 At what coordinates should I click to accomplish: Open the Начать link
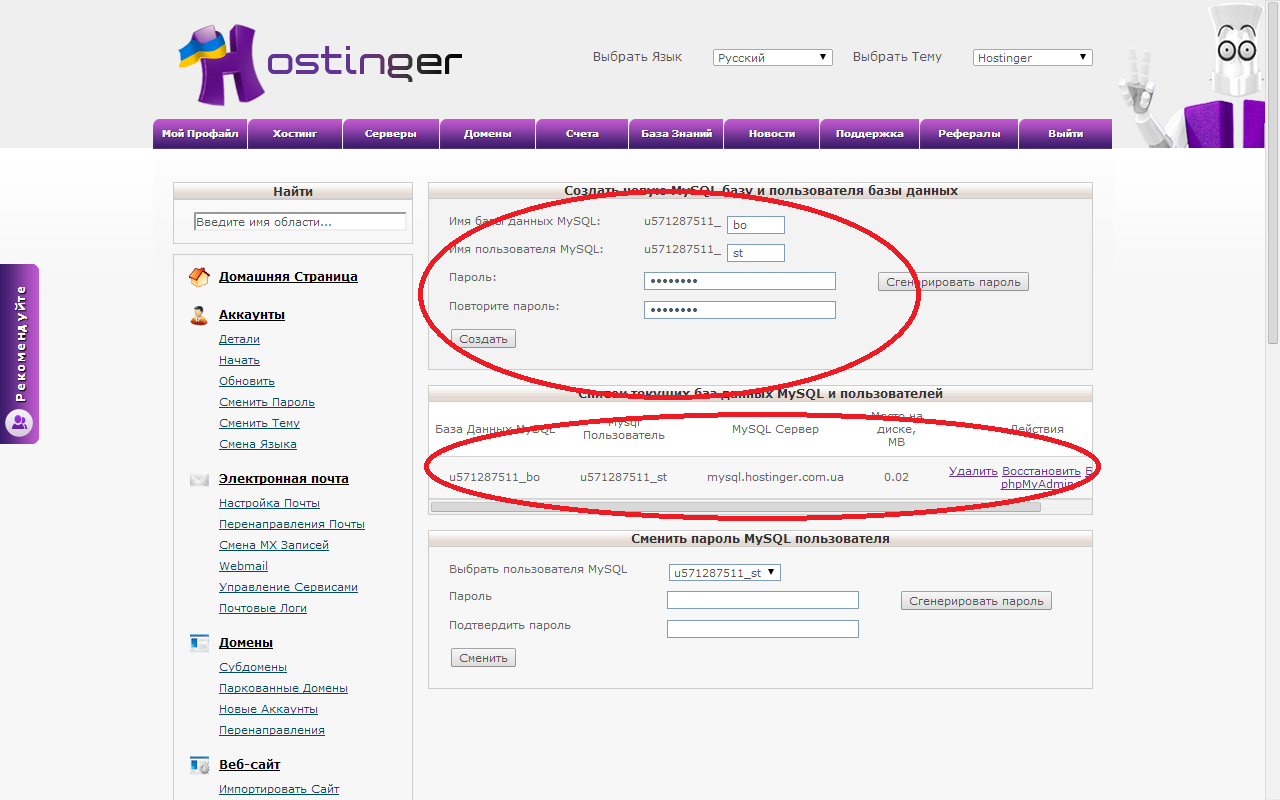[x=239, y=360]
